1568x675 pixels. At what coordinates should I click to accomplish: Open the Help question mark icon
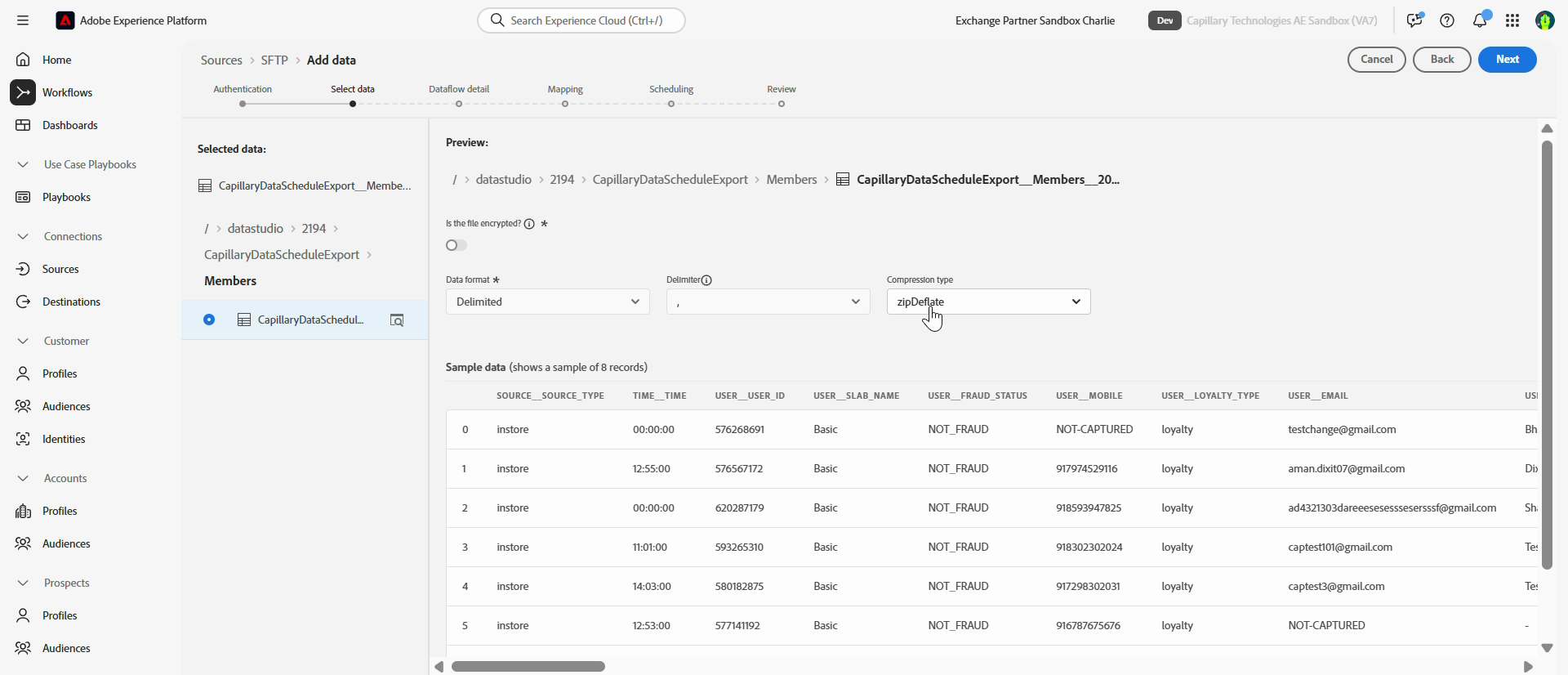1447,20
